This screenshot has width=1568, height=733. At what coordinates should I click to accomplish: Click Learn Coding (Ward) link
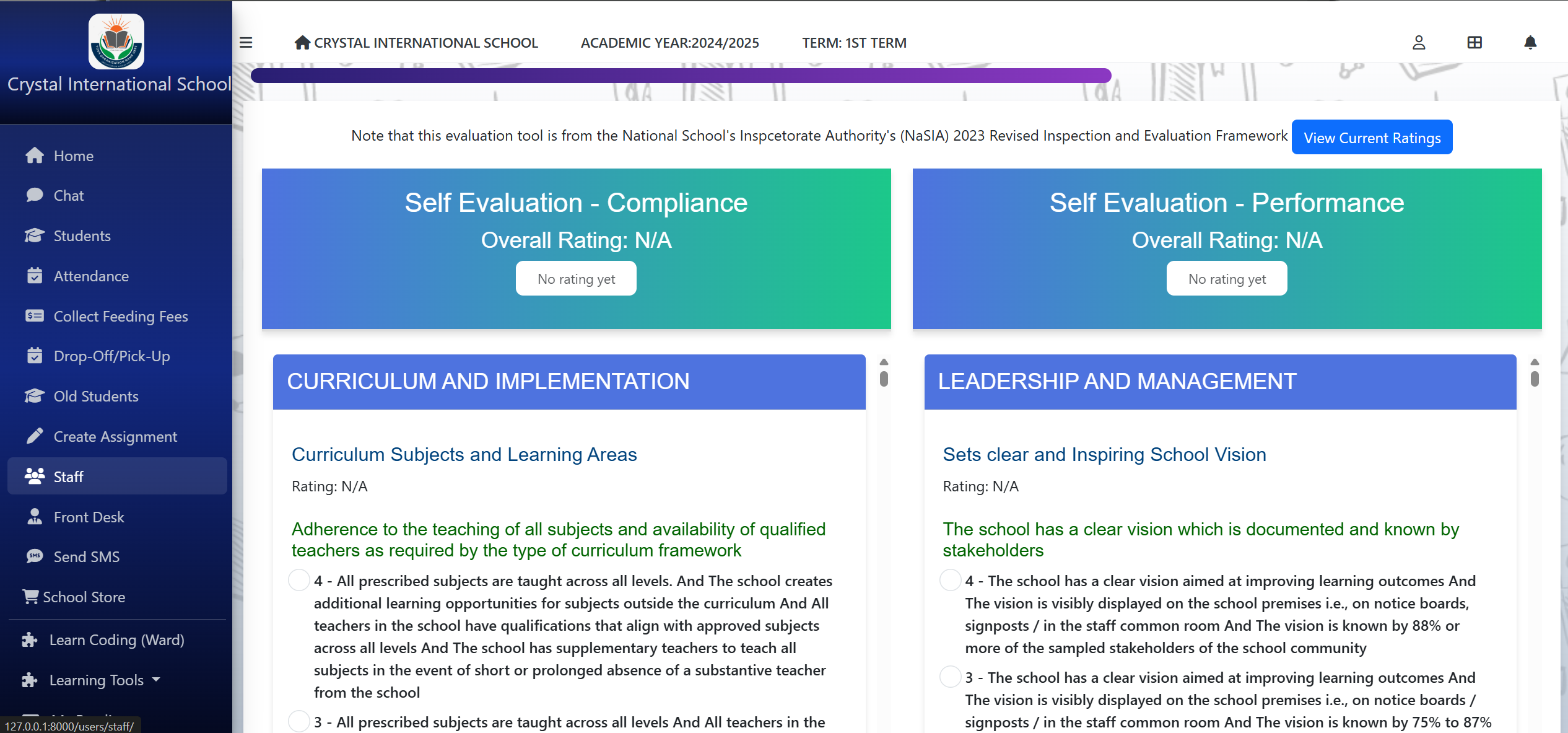[116, 639]
